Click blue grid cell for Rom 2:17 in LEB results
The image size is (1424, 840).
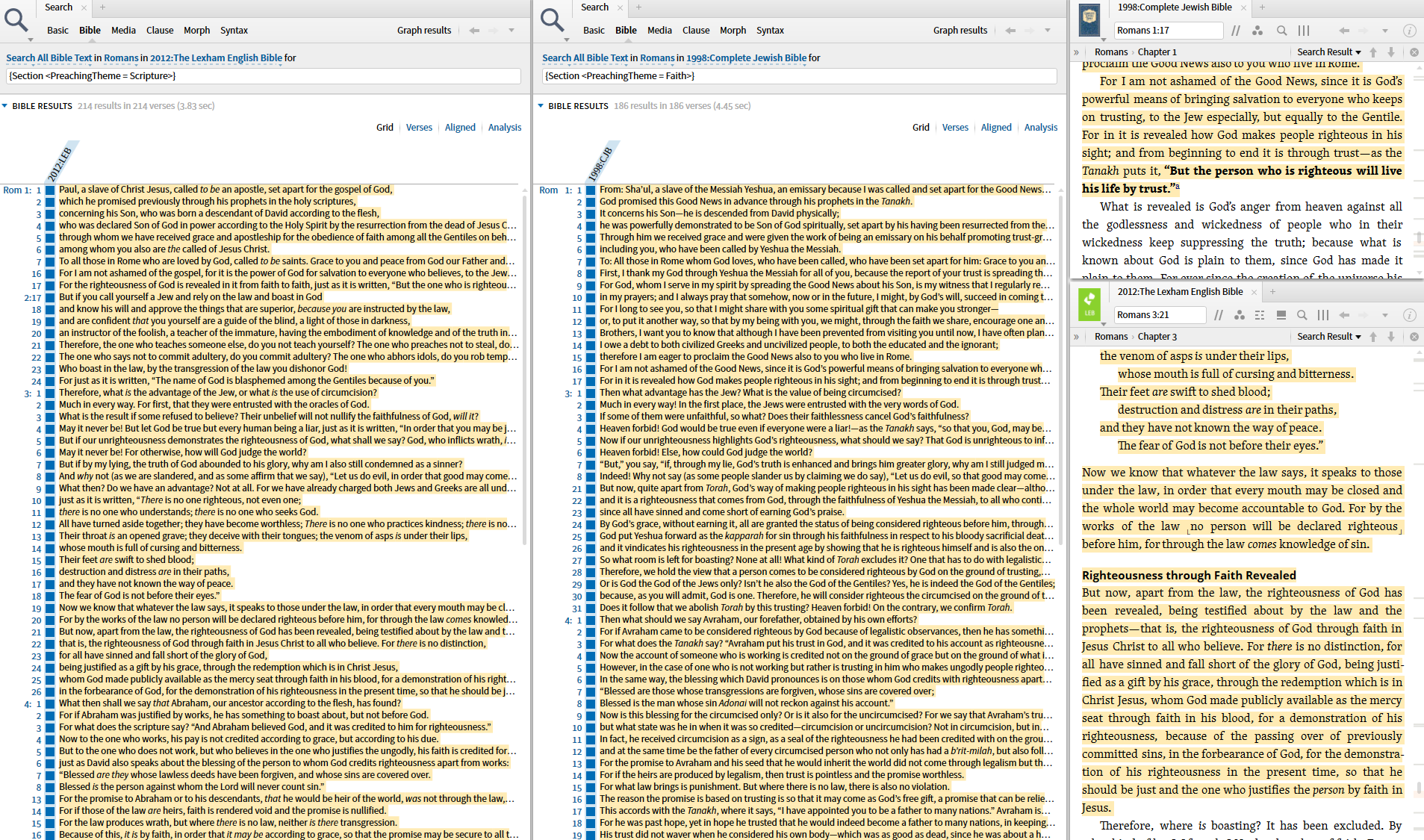50,298
